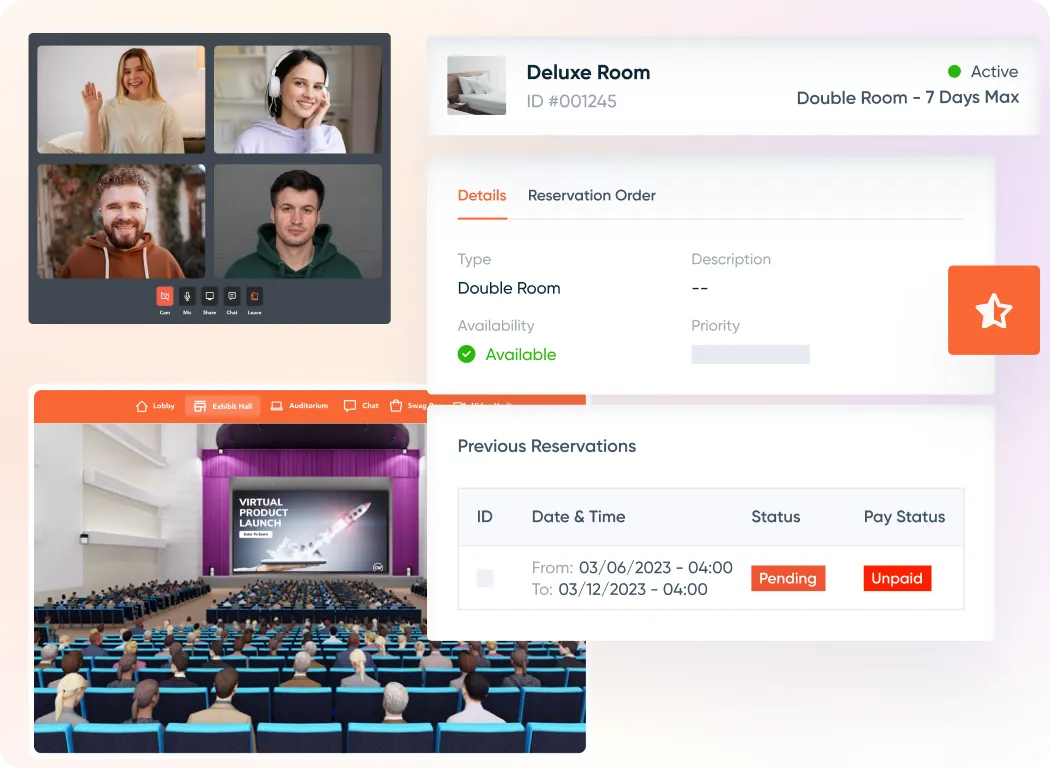This screenshot has height=768, width=1050.
Task: Click the orange star button
Action: pos(993,310)
